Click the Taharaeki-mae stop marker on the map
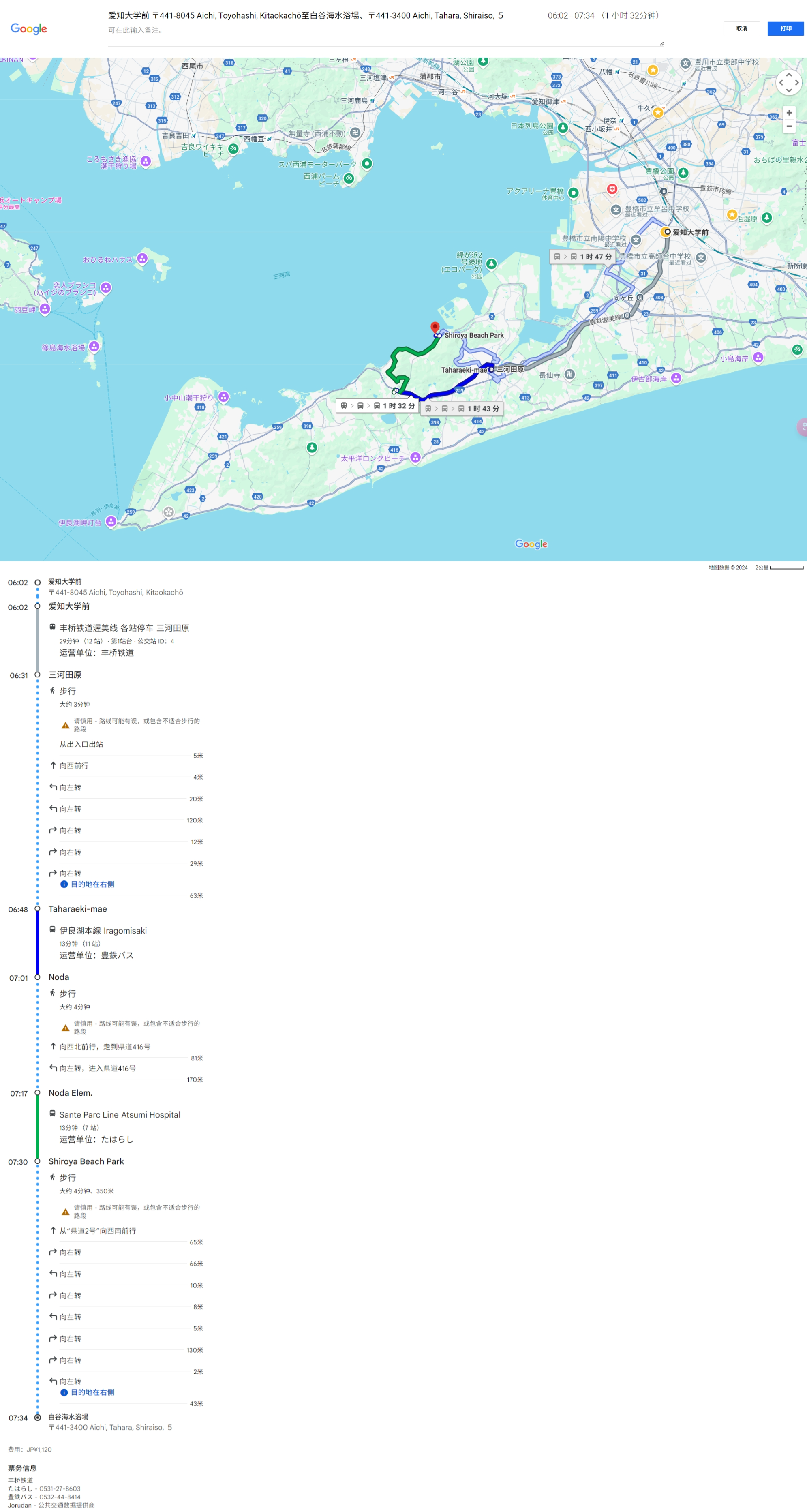Screen dimensions: 807x1512 pos(491,370)
